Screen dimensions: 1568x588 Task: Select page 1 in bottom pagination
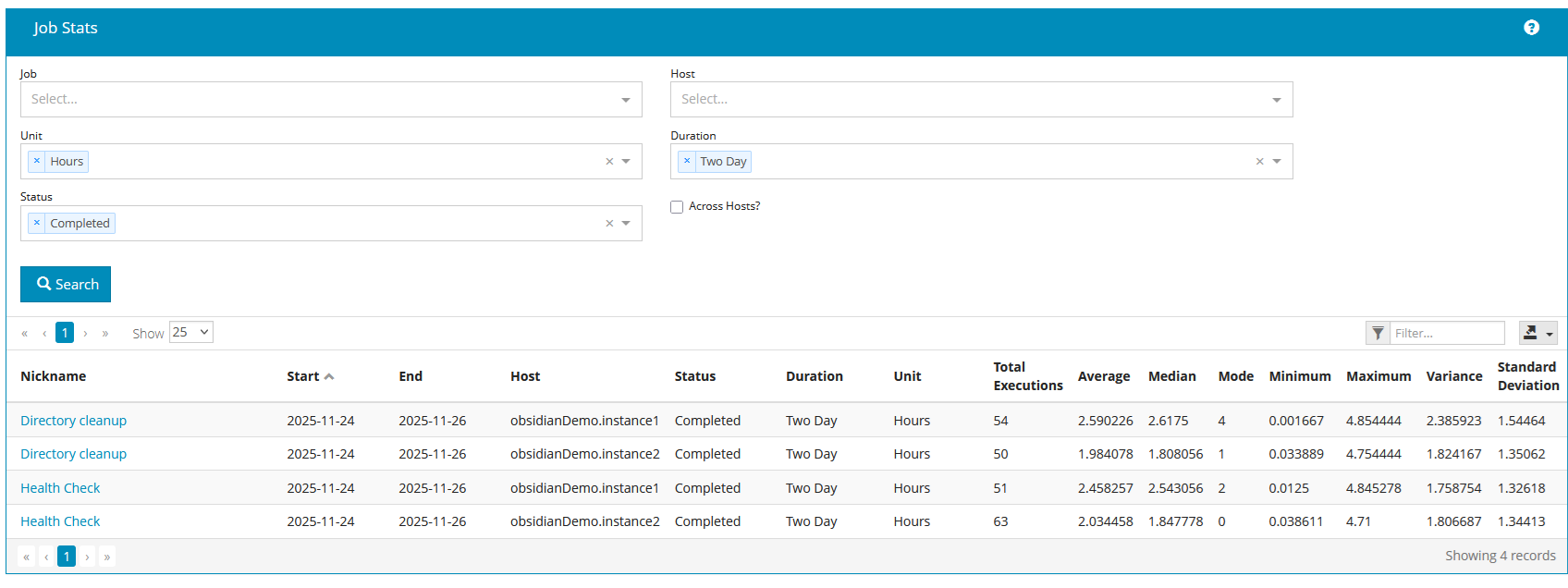tap(67, 556)
